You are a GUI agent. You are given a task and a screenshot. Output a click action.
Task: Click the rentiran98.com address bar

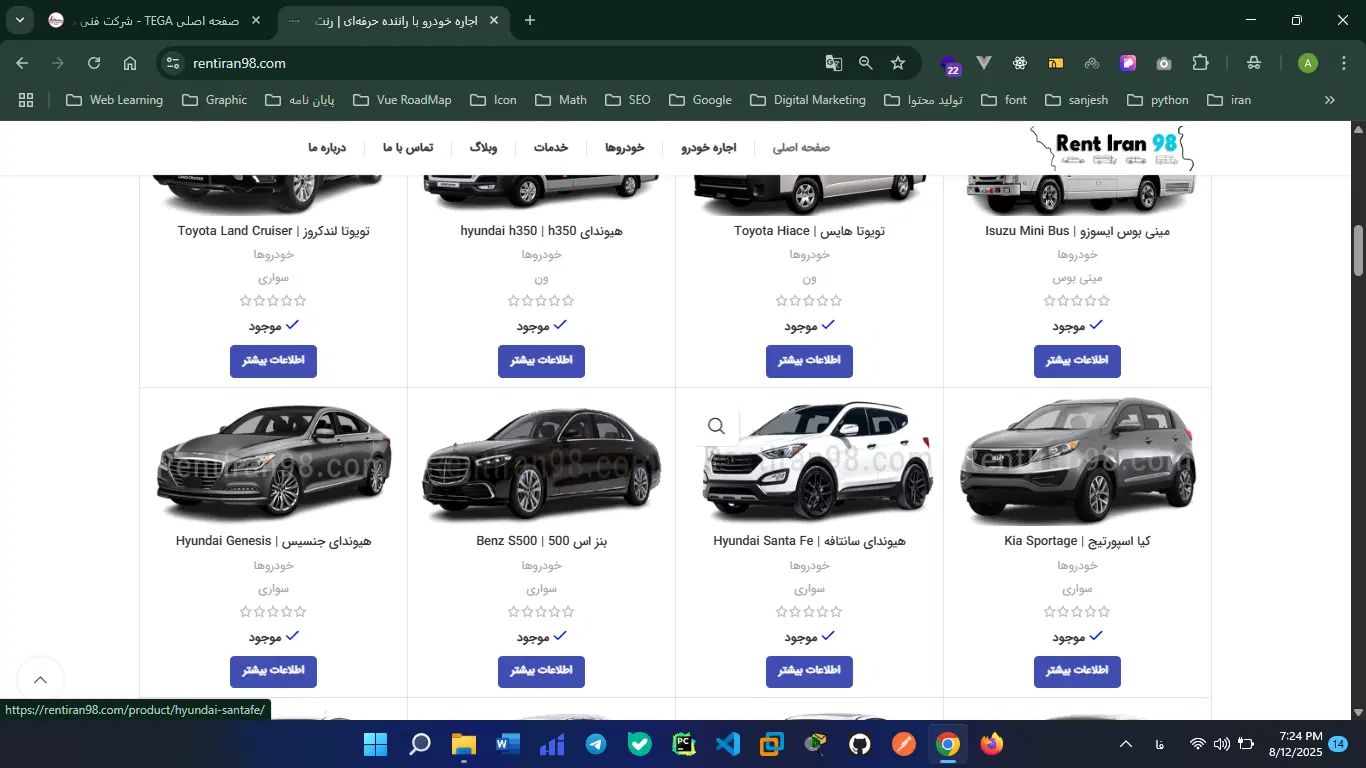click(x=500, y=63)
